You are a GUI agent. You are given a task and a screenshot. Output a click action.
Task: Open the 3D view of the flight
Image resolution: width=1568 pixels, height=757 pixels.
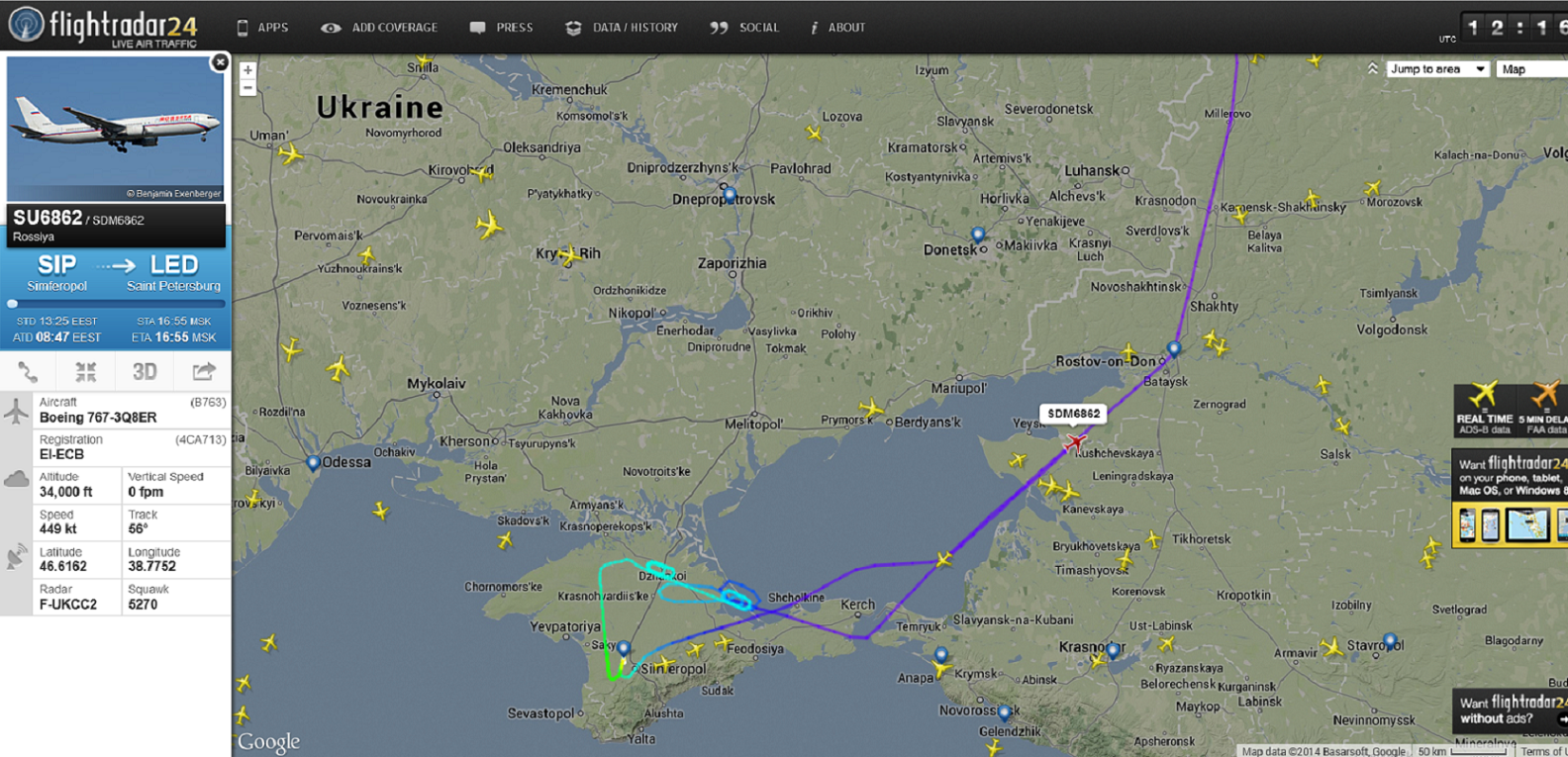[x=145, y=372]
